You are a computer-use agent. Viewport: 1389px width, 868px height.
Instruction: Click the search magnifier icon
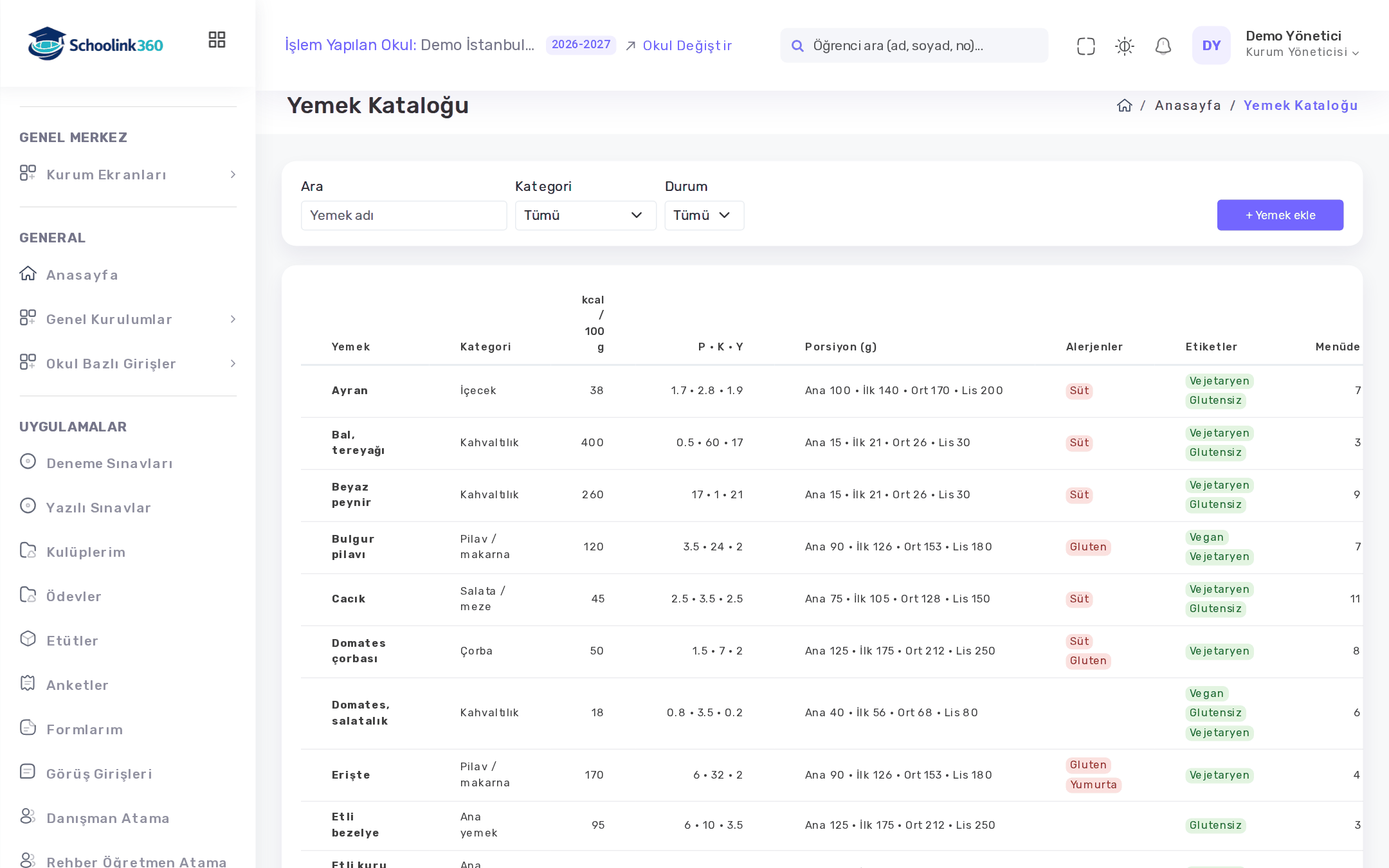point(797,46)
